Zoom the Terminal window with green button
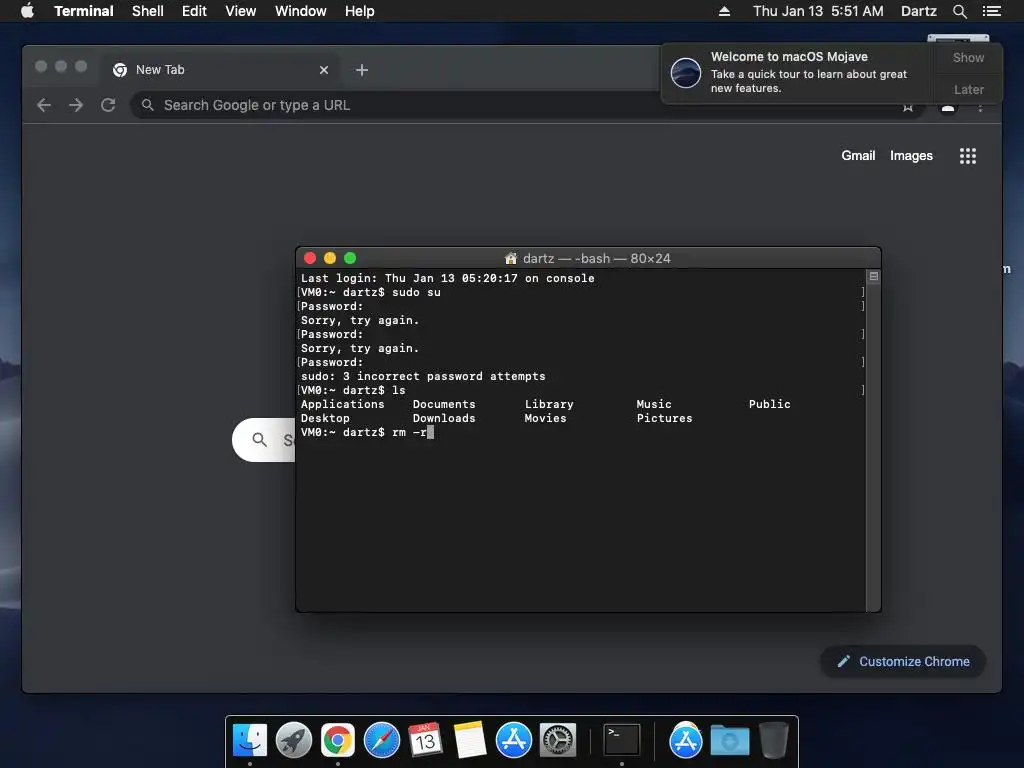 point(350,259)
